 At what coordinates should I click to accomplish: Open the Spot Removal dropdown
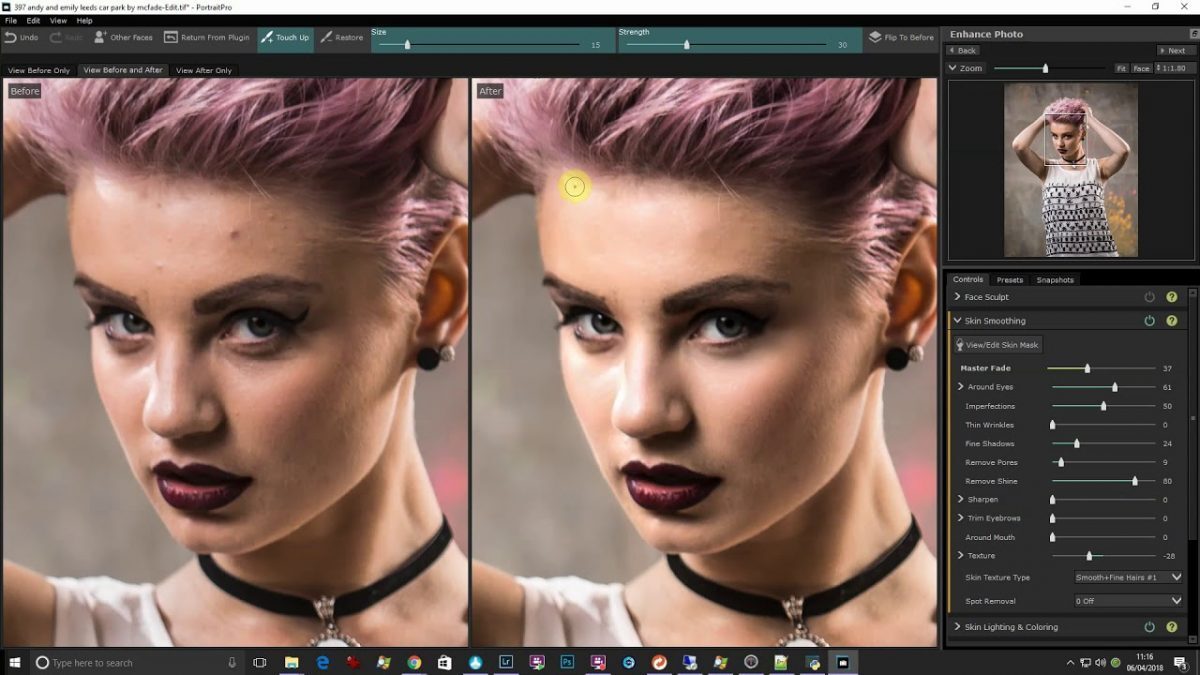[x=1127, y=601]
